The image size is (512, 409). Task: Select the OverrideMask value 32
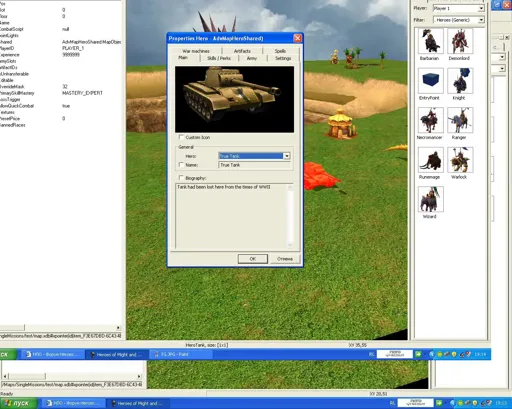[65, 87]
